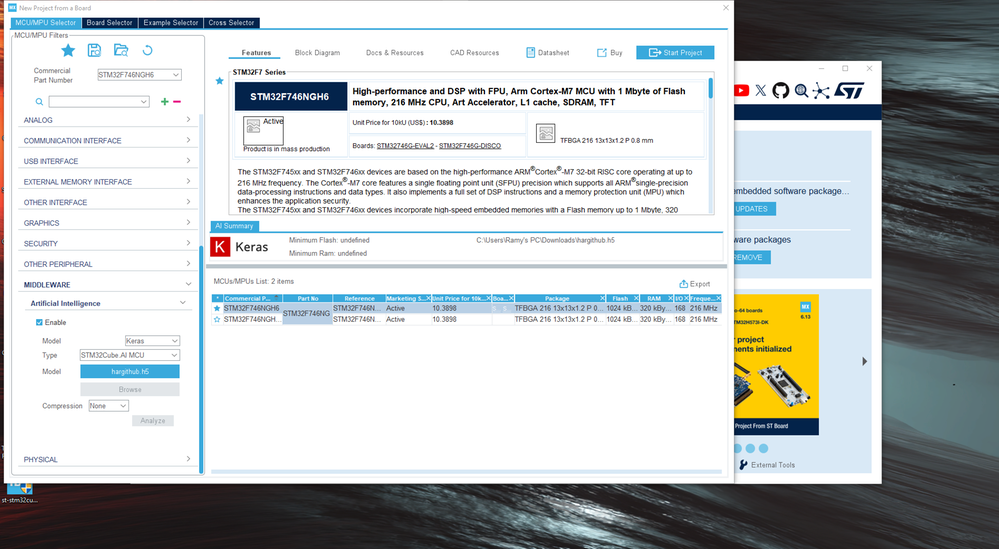Click the favorites star icon in MCU/MPU Filters
This screenshot has width=999, height=549.
click(x=68, y=50)
